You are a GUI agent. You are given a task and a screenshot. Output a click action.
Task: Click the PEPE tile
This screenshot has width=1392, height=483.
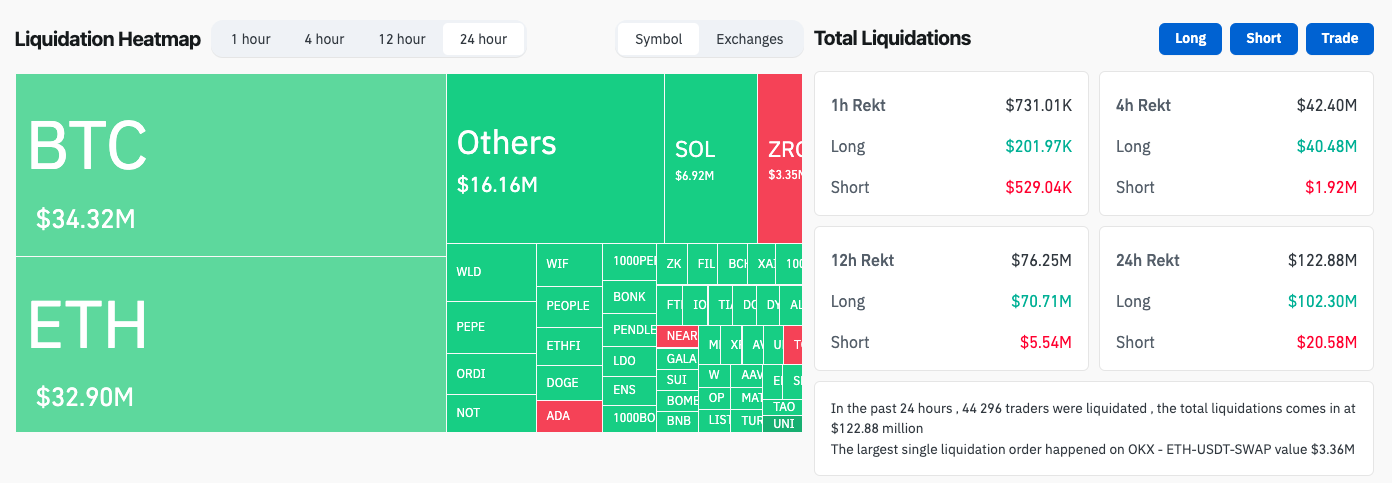[491, 327]
